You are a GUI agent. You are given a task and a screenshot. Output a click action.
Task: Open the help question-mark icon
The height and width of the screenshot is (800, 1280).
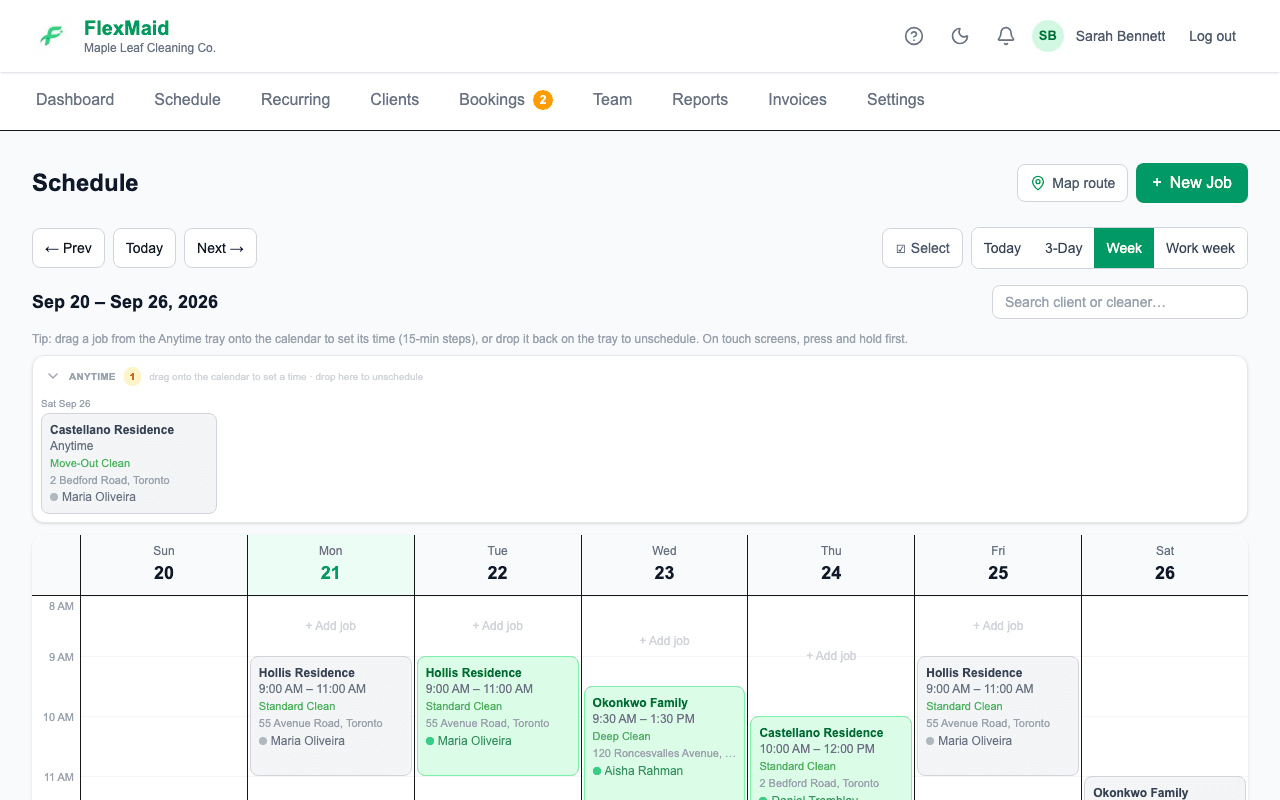click(x=914, y=36)
